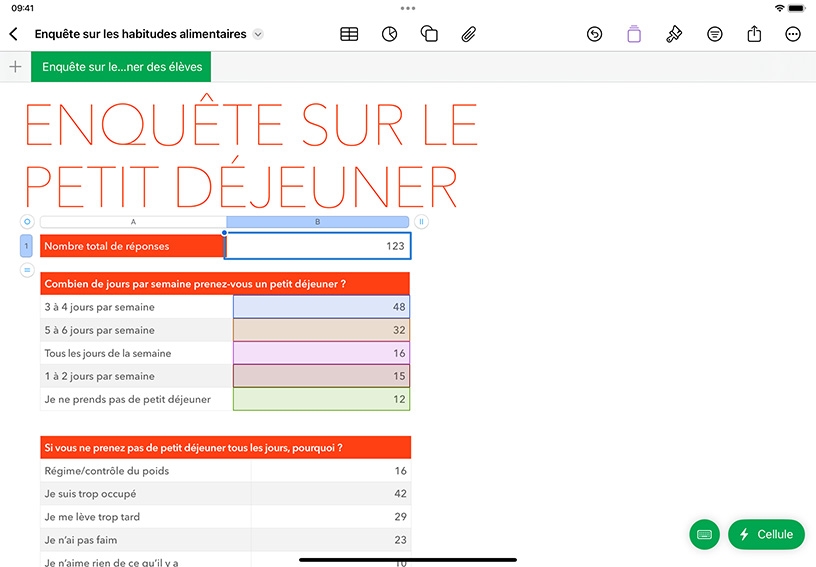Select the purple highlighted cell with 16

click(321, 353)
